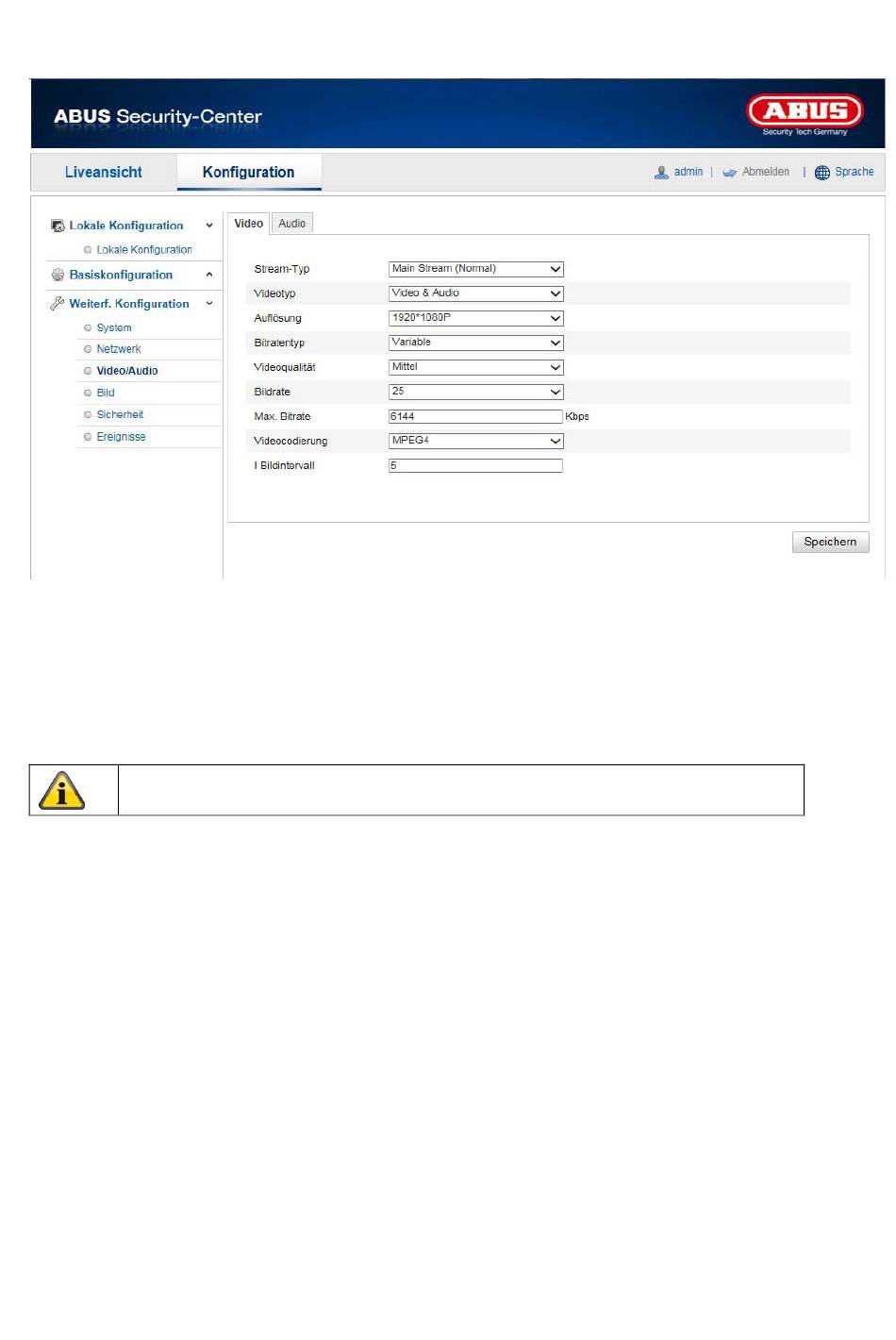
Task: Open the Auflösung resolution dropdown
Action: (475, 318)
